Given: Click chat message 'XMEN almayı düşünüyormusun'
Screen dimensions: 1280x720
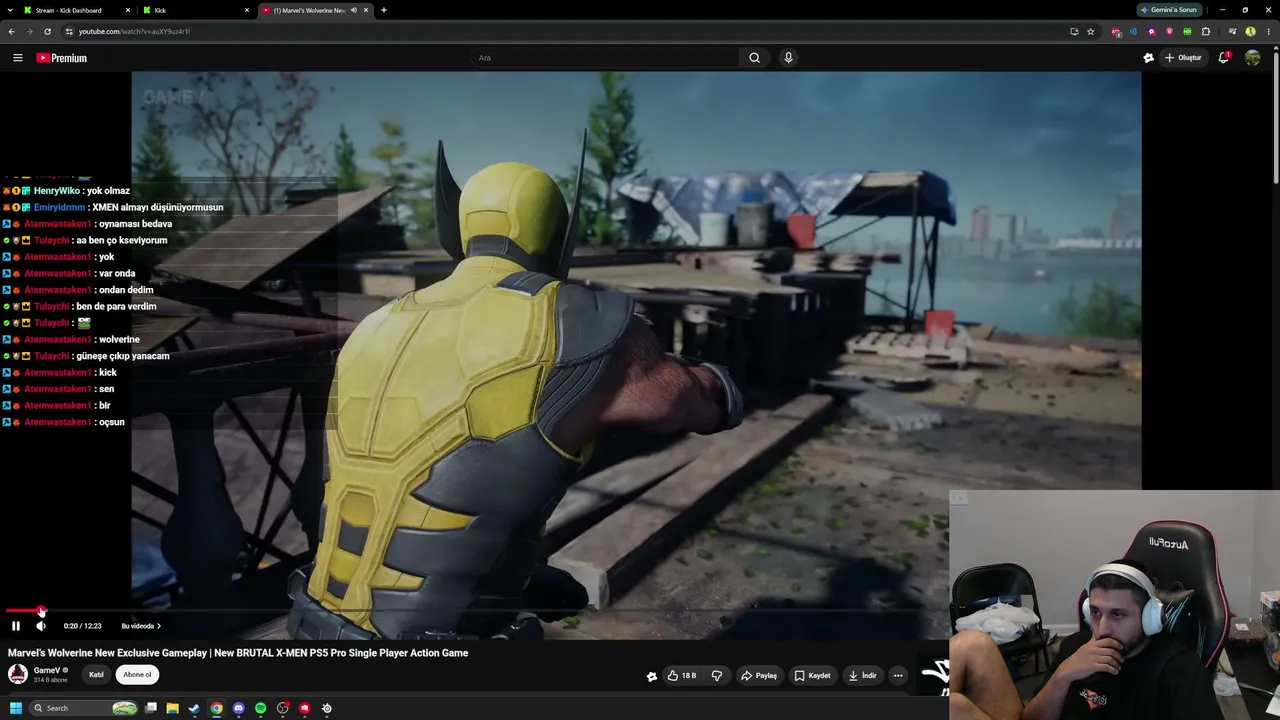Looking at the screenshot, I should point(158,207).
